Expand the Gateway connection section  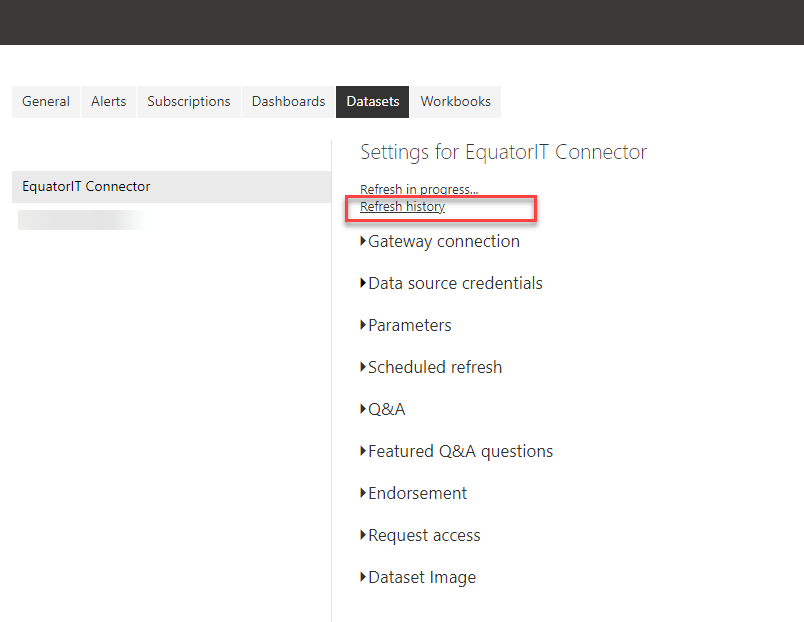[443, 241]
